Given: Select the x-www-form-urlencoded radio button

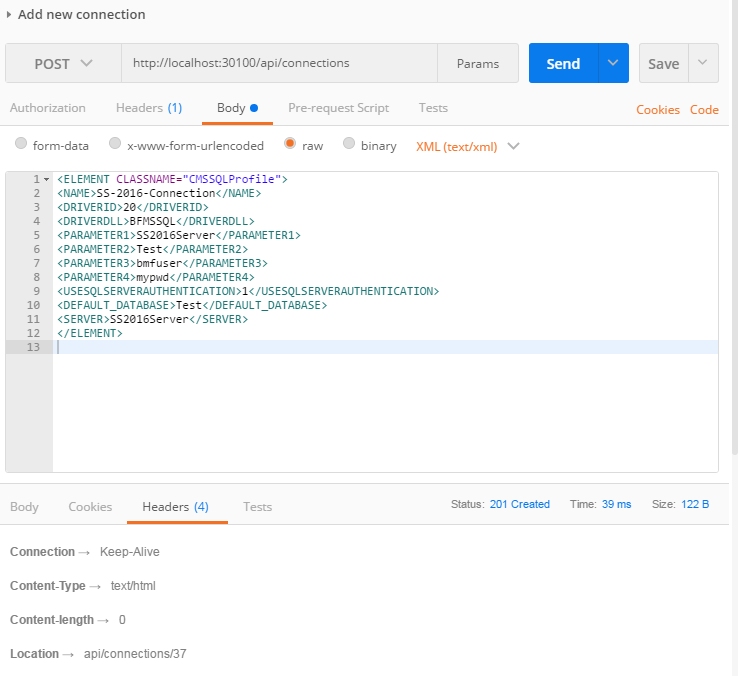Looking at the screenshot, I should click(115, 143).
